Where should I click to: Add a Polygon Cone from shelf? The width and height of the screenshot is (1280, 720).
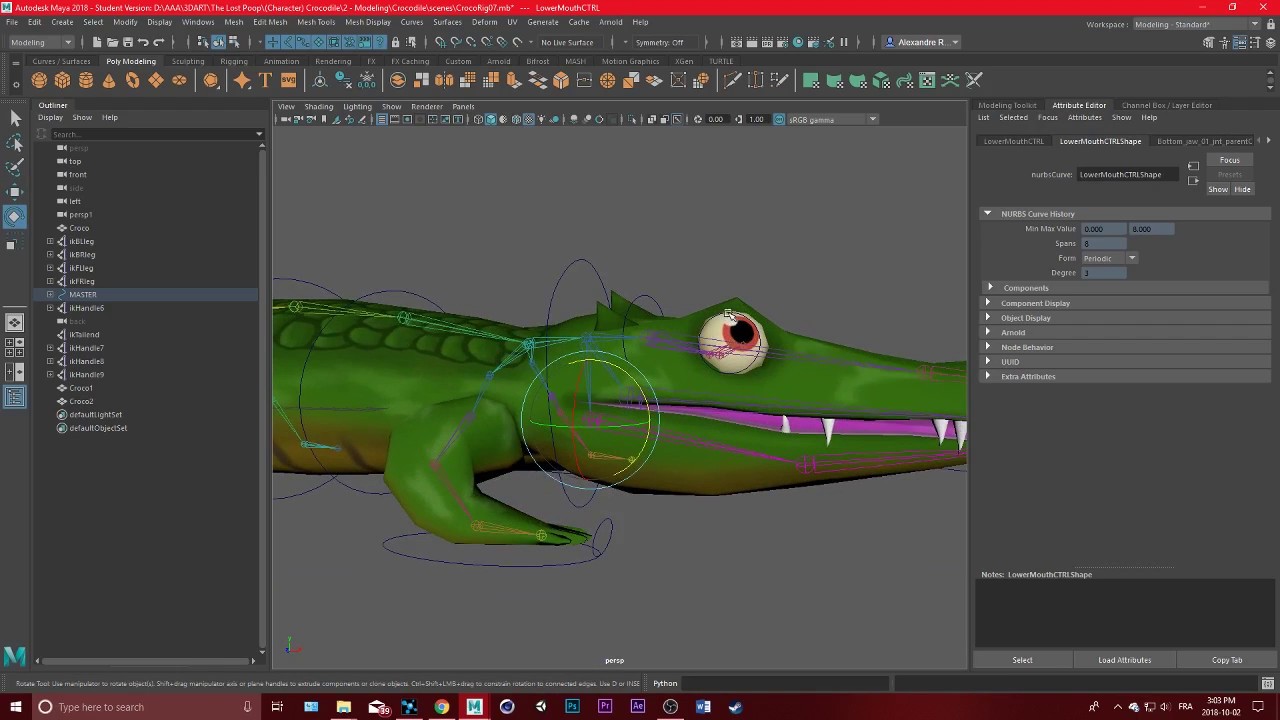coord(109,81)
